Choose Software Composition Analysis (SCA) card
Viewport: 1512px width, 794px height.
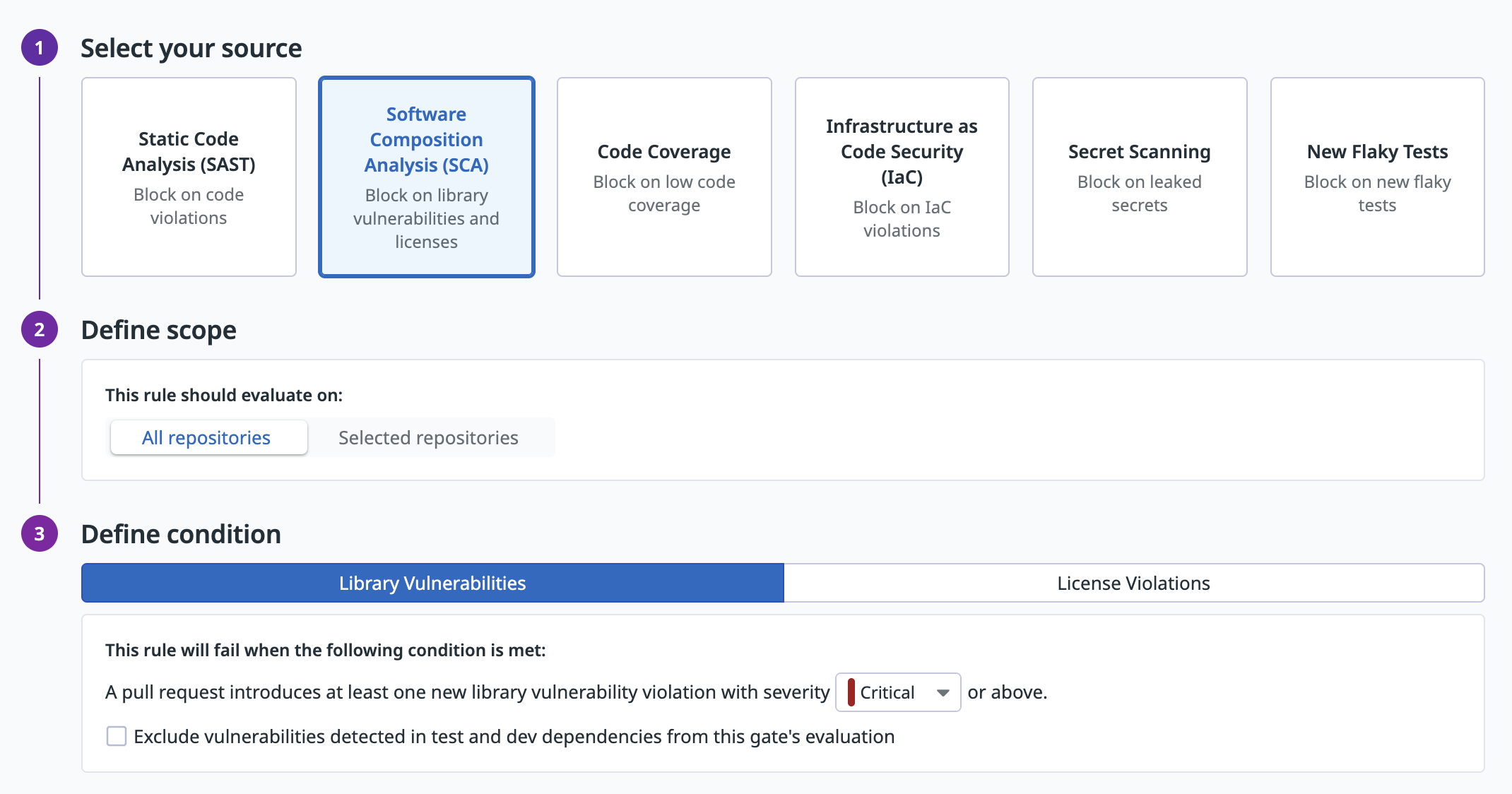(426, 177)
